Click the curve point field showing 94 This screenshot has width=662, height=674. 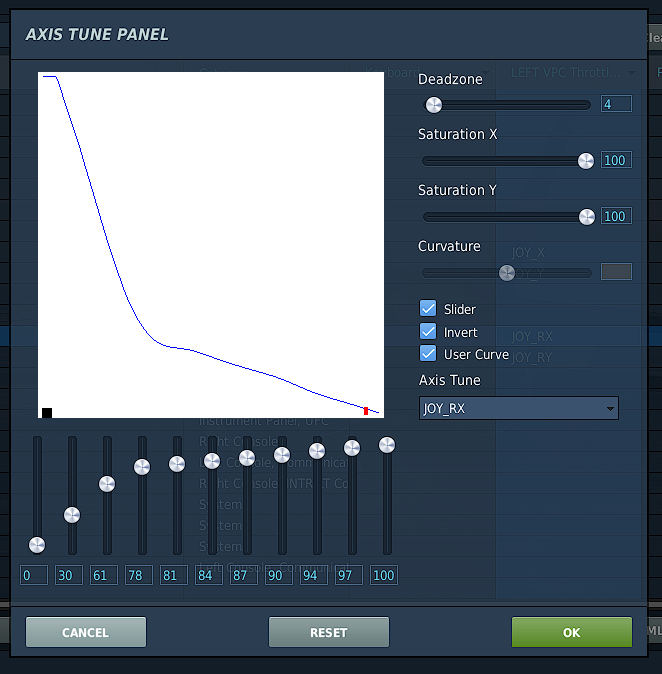(x=314, y=575)
